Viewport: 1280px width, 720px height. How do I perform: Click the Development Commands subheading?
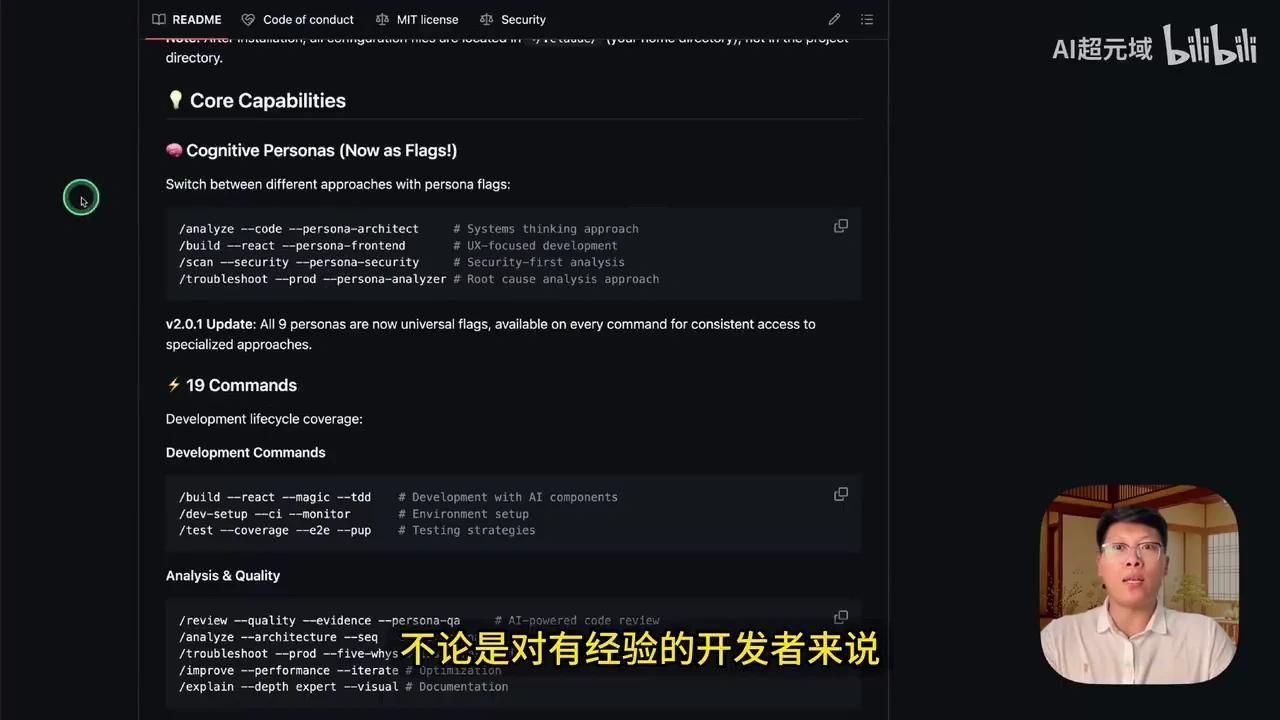[245, 452]
